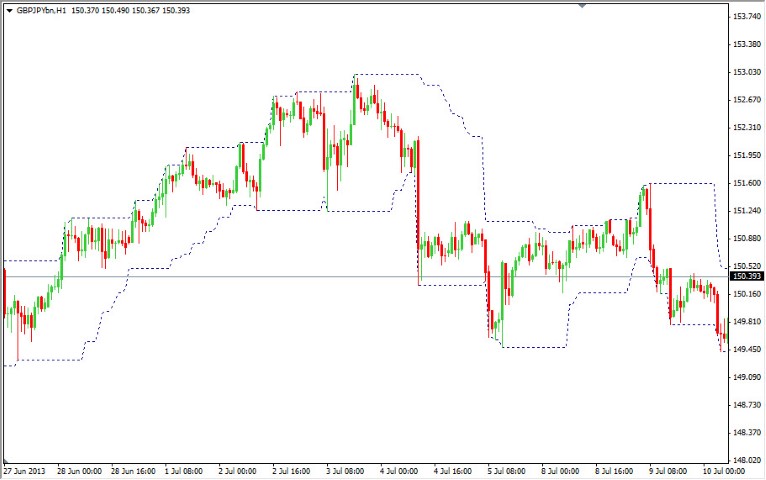Click the price scale value 149.090
Screen dimensions: 766x480
click(x=747, y=377)
